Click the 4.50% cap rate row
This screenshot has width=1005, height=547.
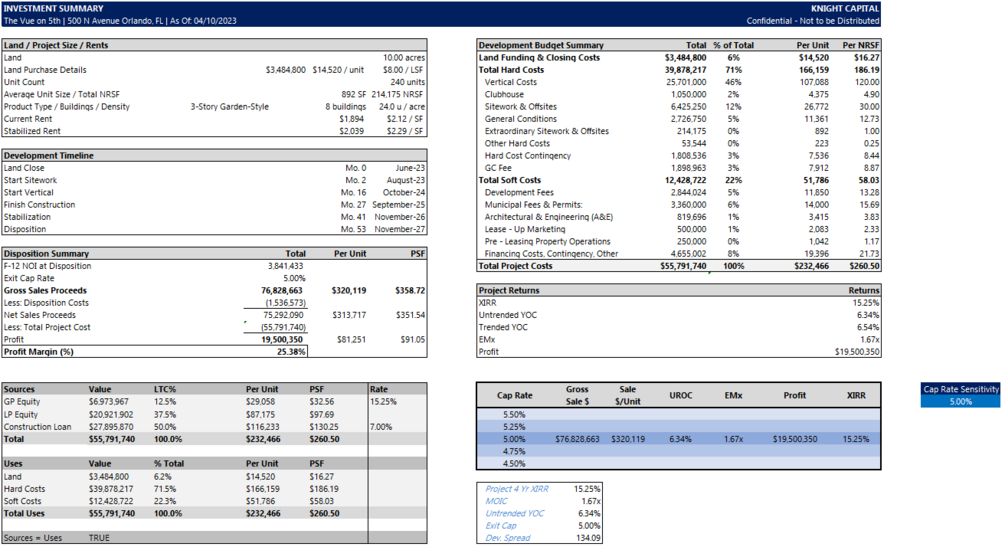tap(679, 464)
